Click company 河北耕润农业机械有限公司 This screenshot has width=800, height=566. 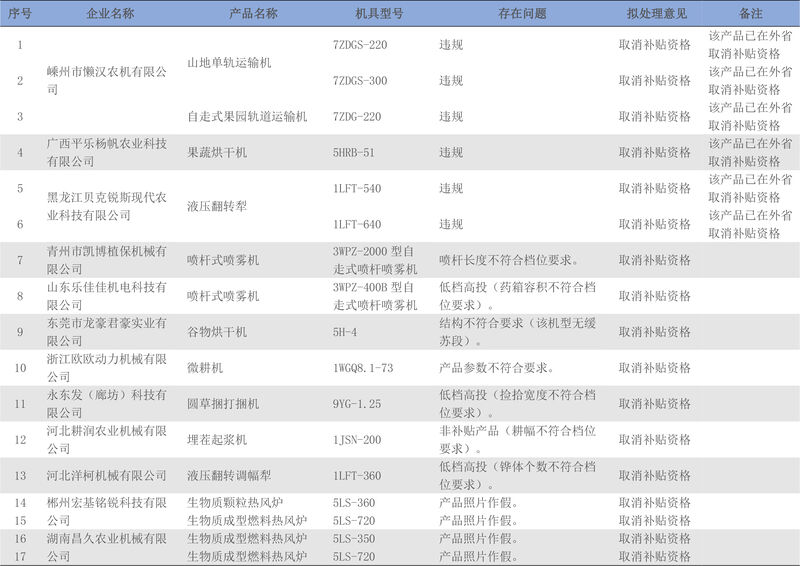(107, 440)
